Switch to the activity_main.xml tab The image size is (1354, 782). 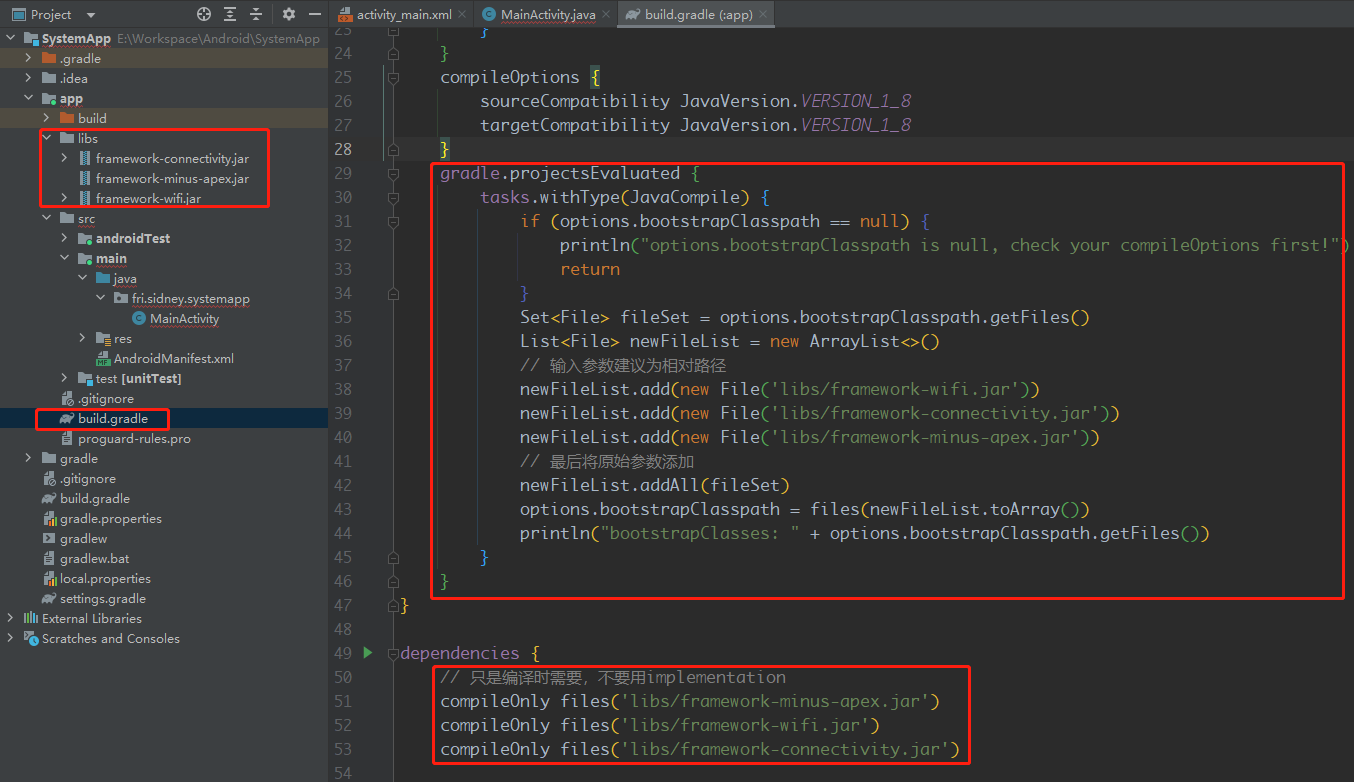[x=403, y=15]
